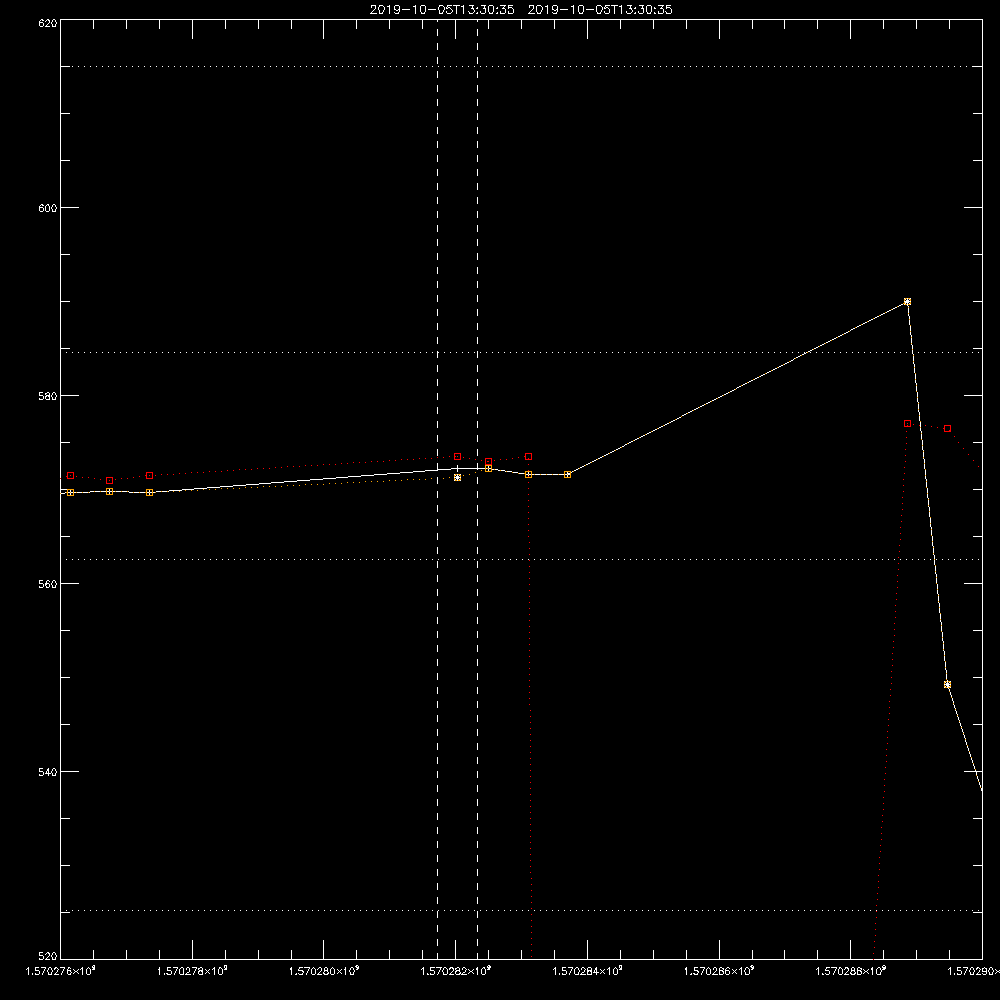Click the 600 y-axis label

(48, 208)
